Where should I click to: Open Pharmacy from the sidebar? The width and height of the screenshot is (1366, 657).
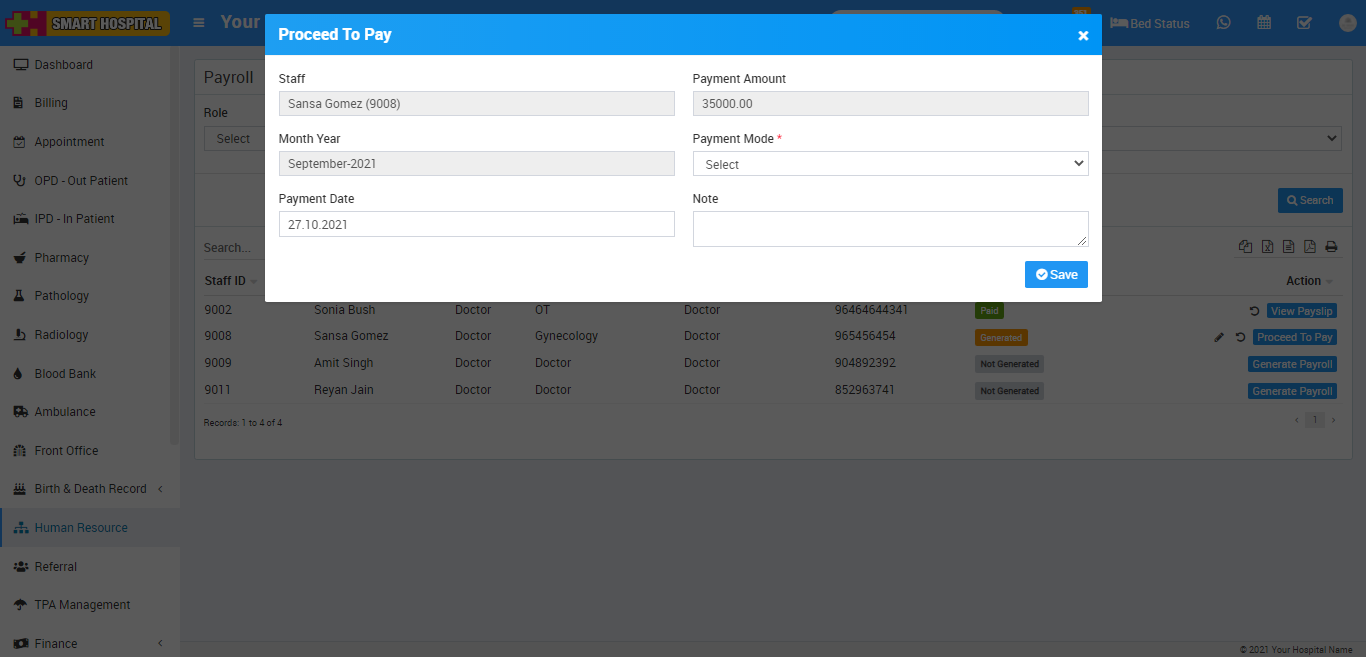(x=61, y=258)
